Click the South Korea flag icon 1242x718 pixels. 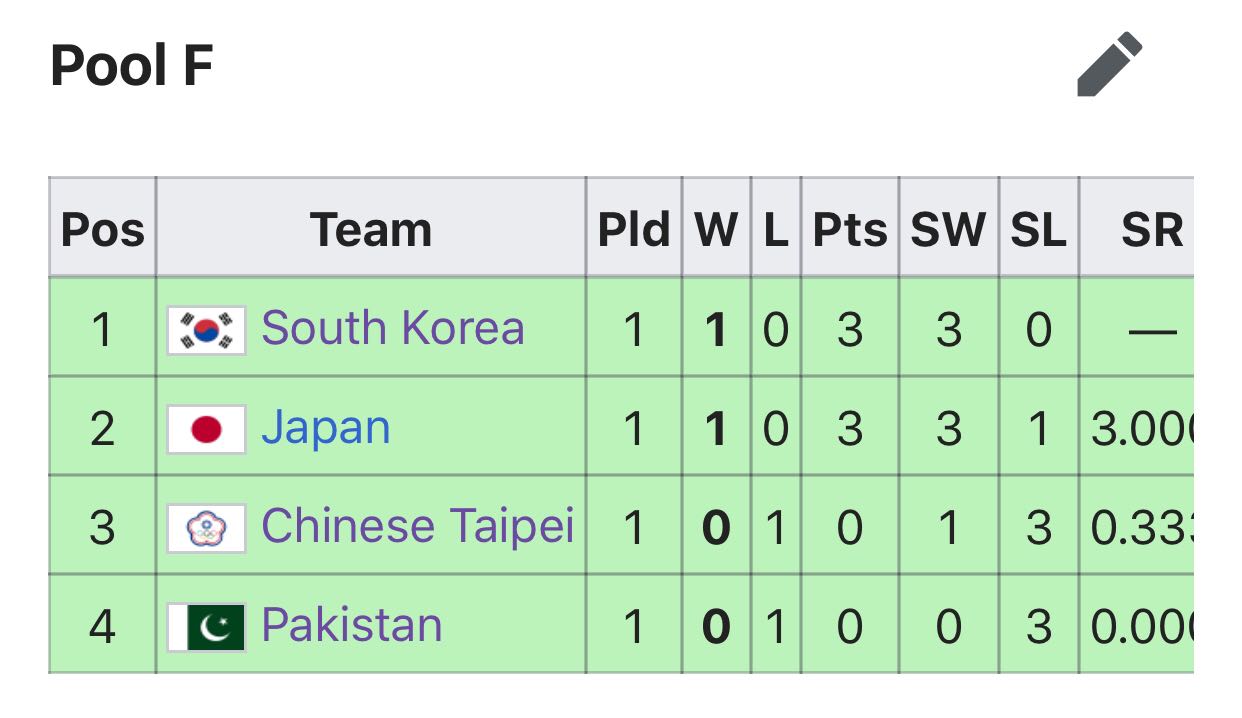click(206, 330)
